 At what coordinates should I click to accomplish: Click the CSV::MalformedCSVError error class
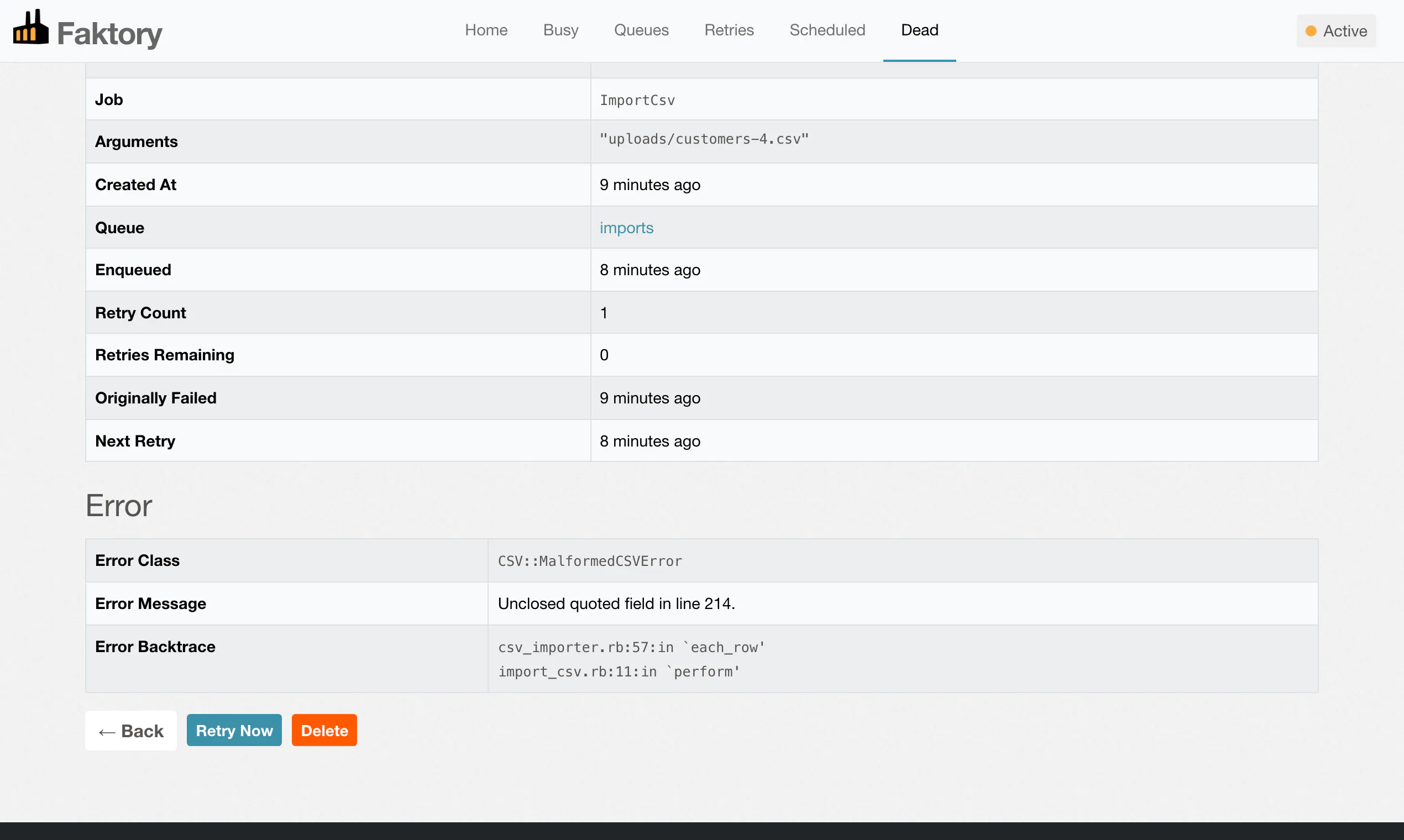coord(590,561)
